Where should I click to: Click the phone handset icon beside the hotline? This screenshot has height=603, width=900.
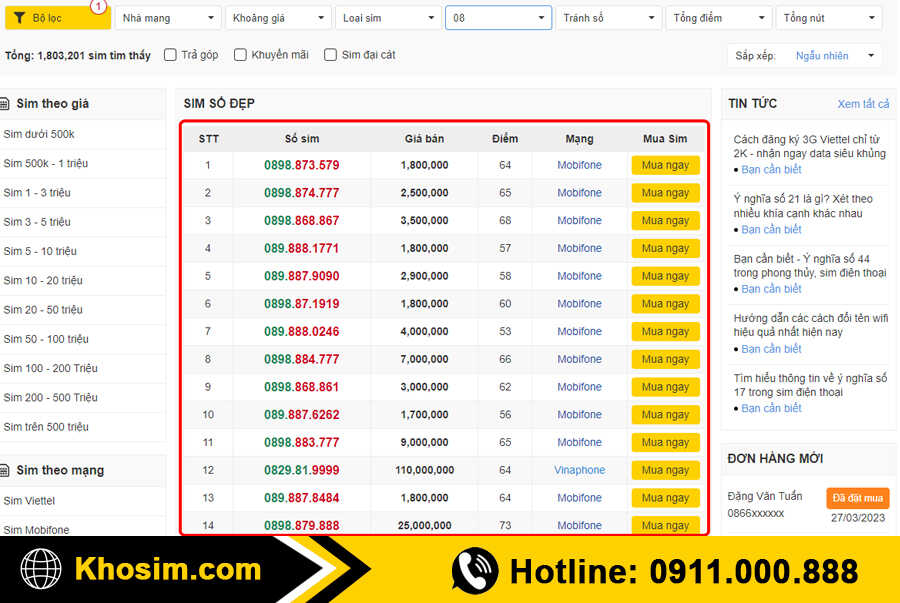point(476,572)
